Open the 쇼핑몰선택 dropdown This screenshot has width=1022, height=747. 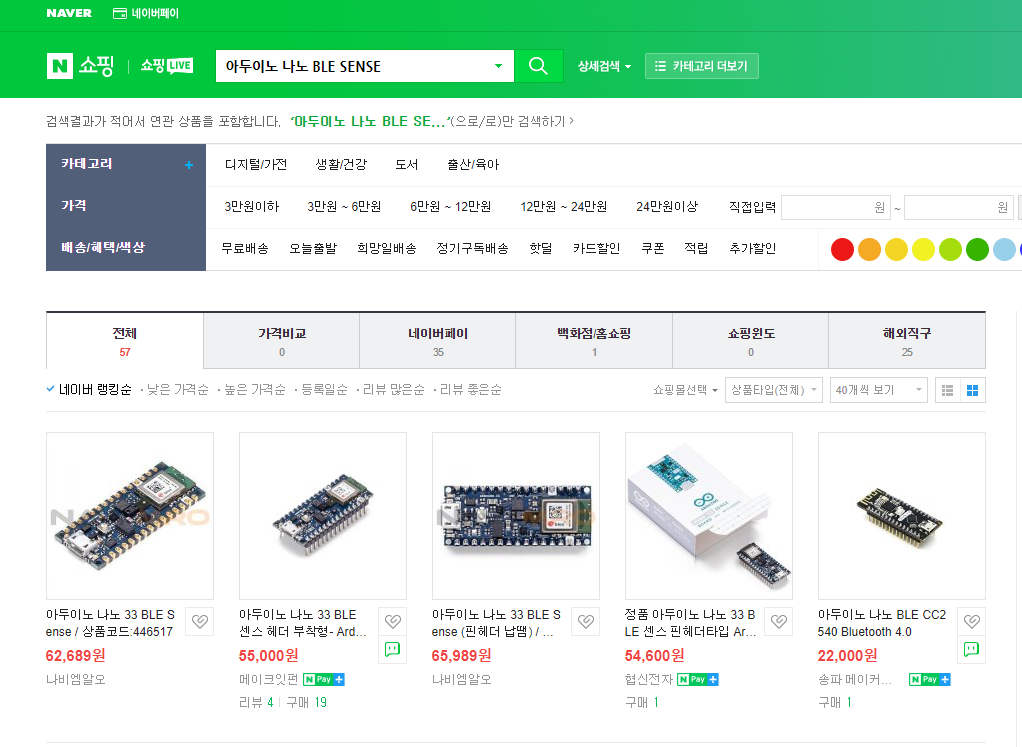[685, 390]
